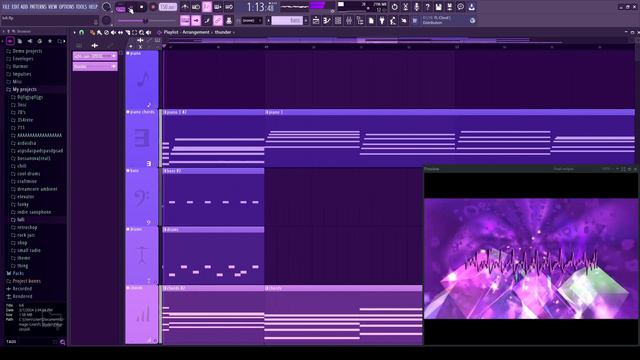Open the TOOLS menu
Screen dimensions: 640x360
(x=81, y=7)
